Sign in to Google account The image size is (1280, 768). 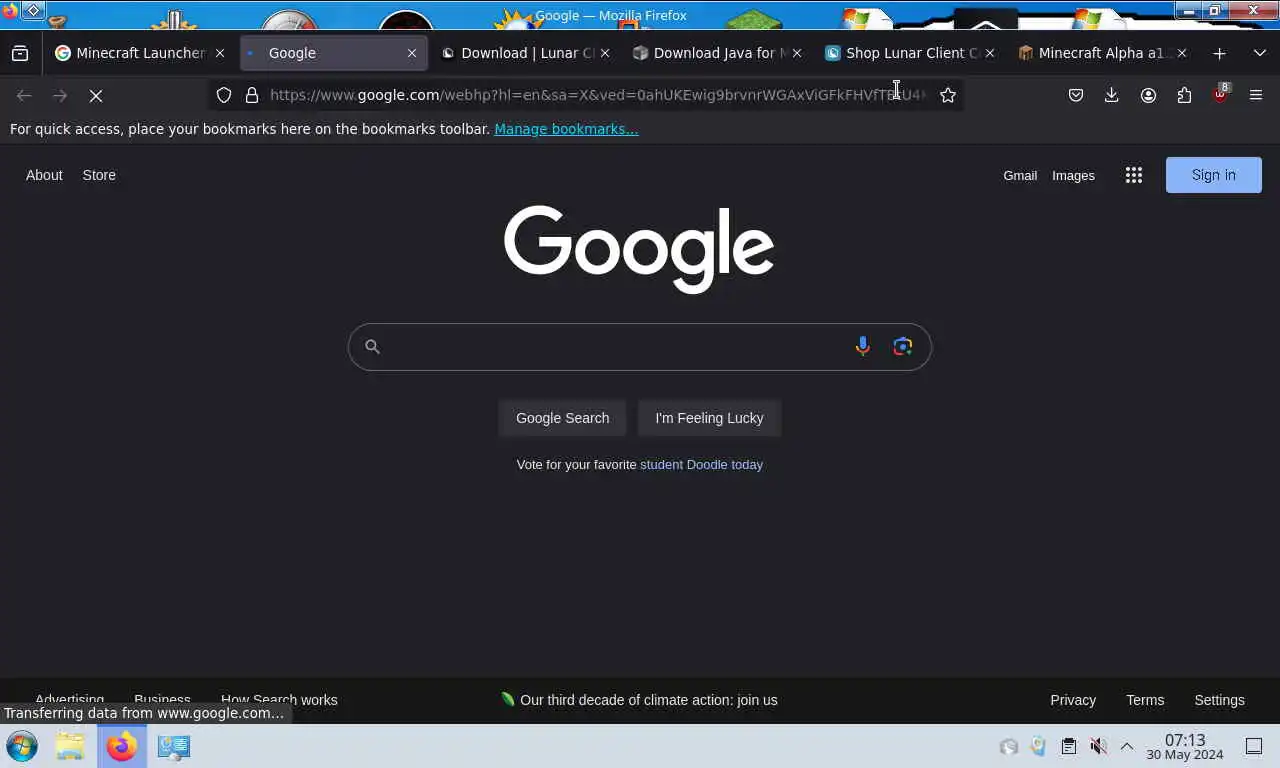click(1214, 175)
